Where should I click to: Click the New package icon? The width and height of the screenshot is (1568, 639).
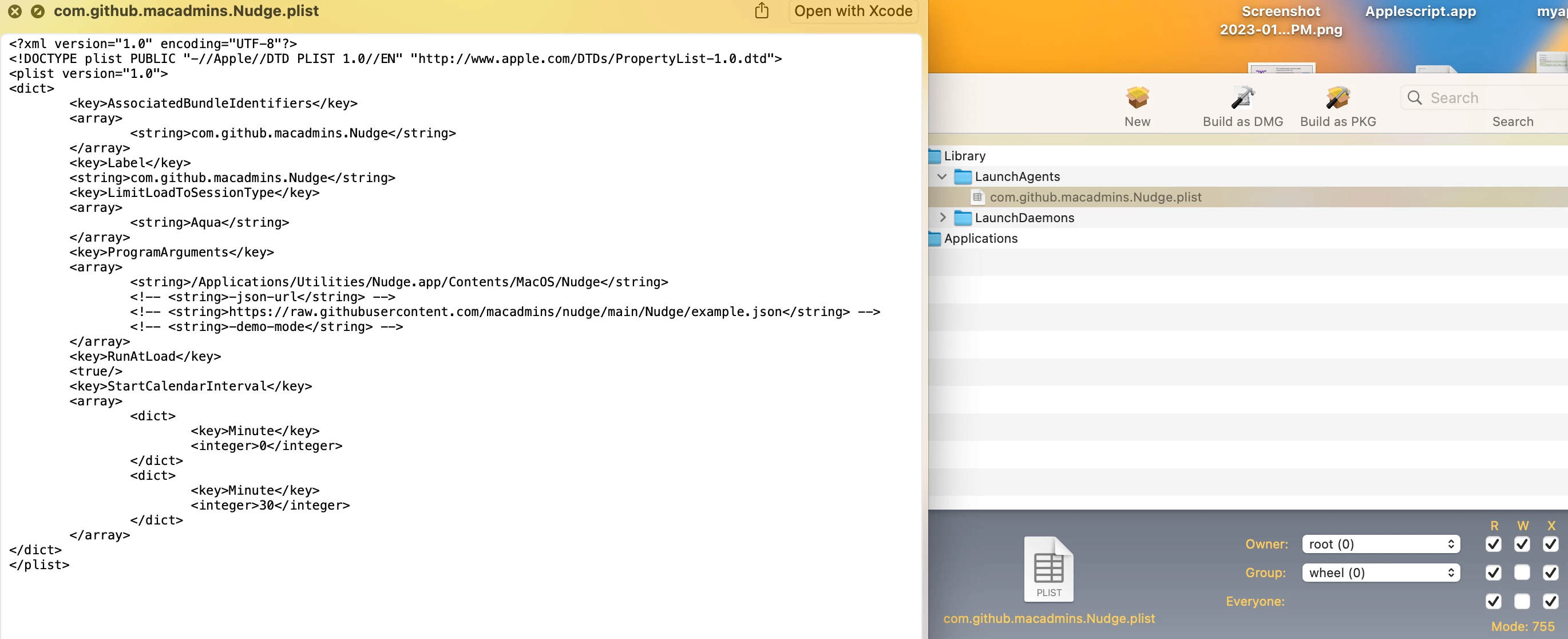pyautogui.click(x=1137, y=97)
